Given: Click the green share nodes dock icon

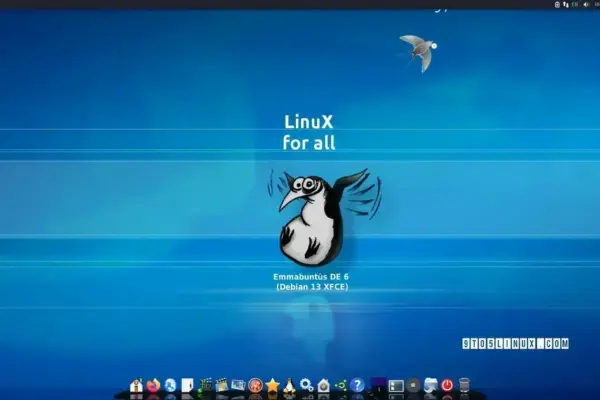Looking at the screenshot, I should point(340,385).
